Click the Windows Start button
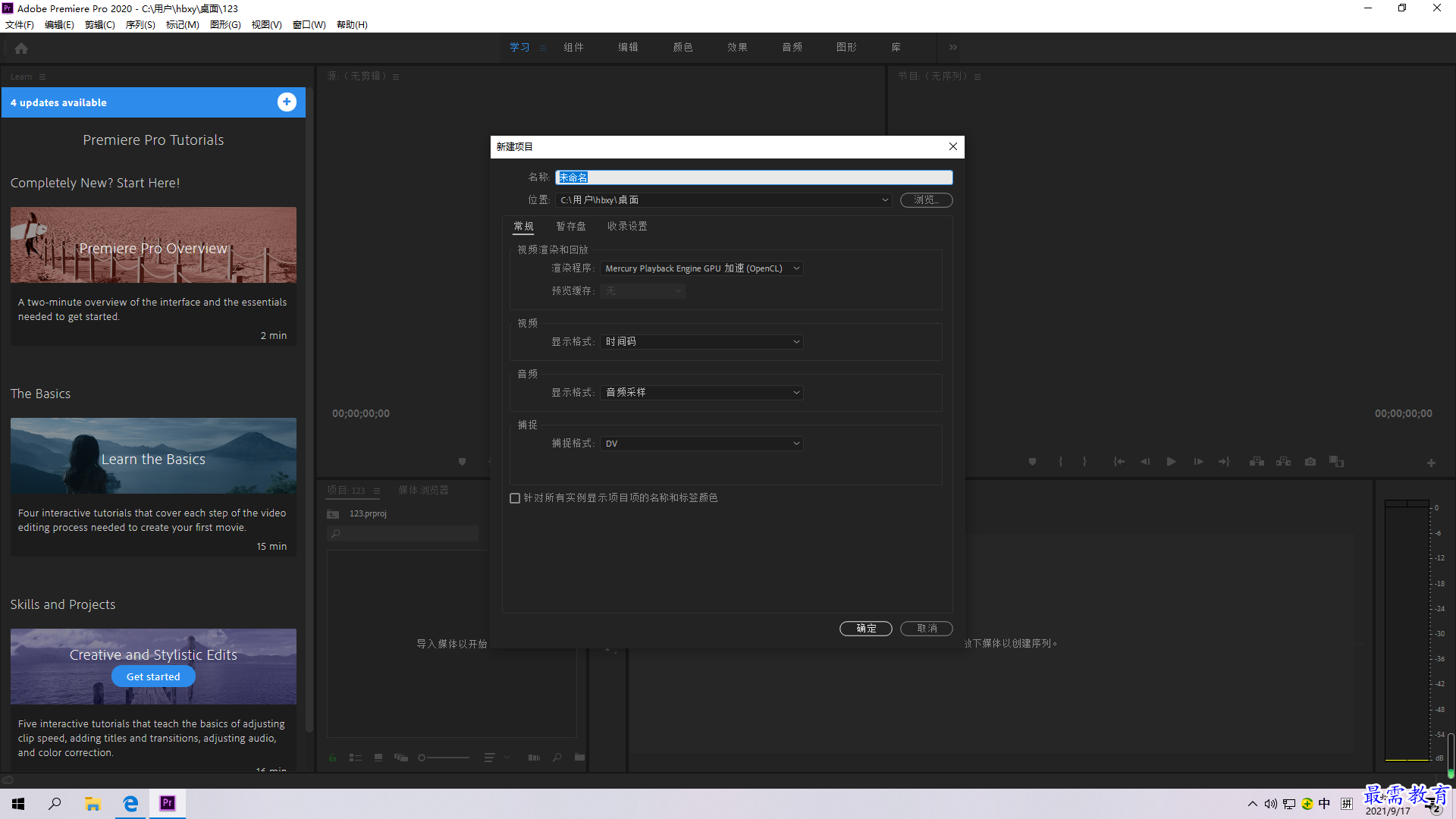The image size is (1456, 819). (18, 804)
